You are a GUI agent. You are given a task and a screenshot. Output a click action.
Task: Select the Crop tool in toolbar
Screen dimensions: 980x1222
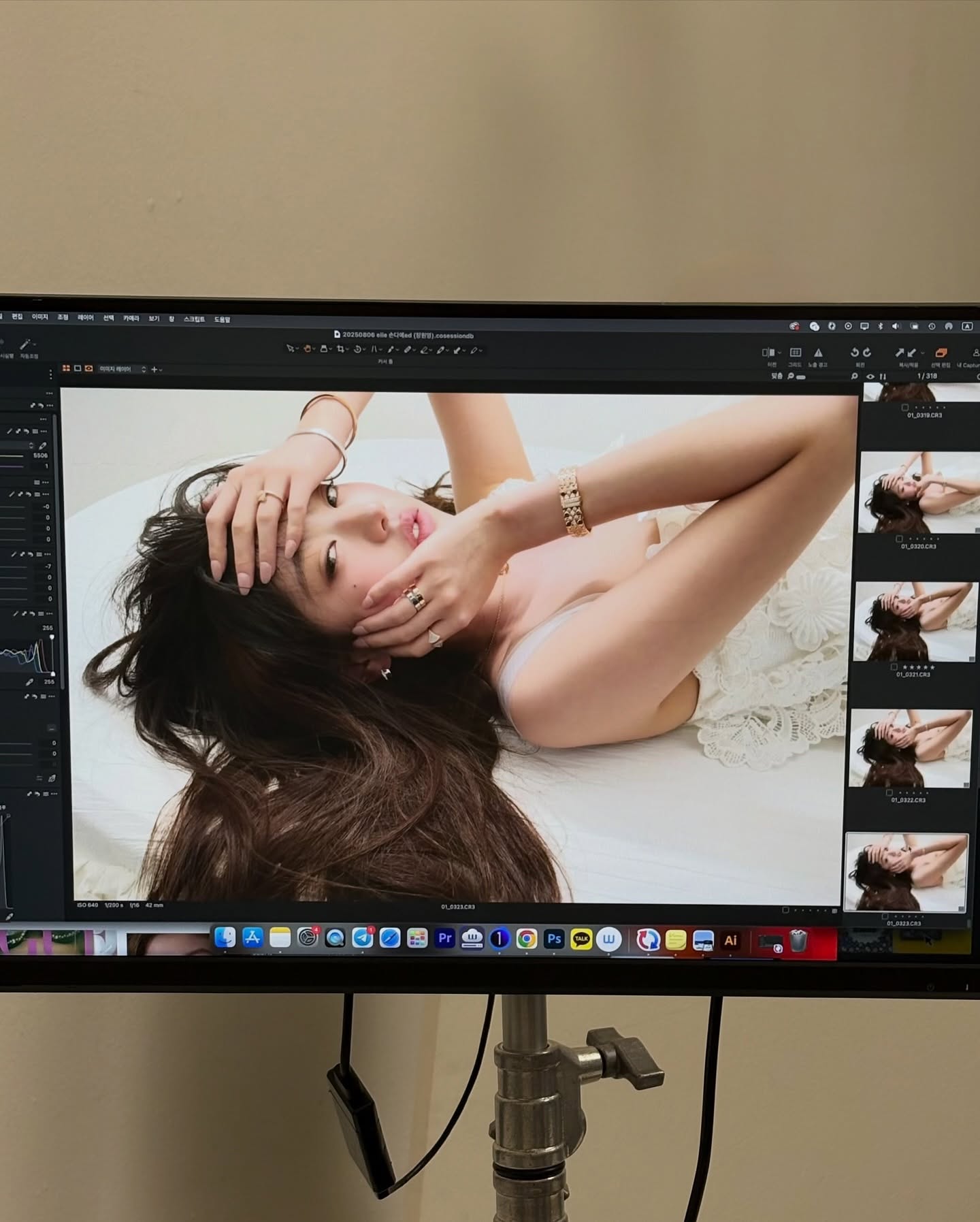point(340,349)
